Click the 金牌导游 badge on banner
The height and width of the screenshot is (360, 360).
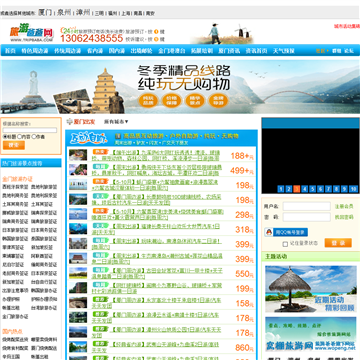coord(219,101)
